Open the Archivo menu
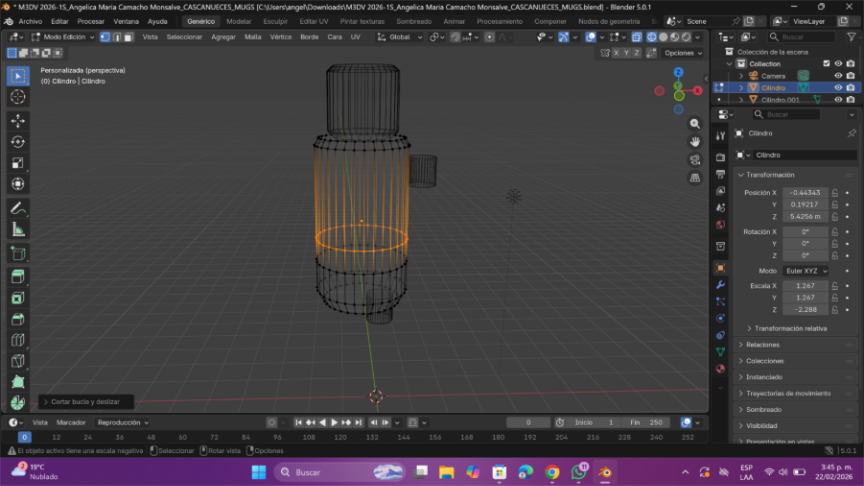 (31, 21)
